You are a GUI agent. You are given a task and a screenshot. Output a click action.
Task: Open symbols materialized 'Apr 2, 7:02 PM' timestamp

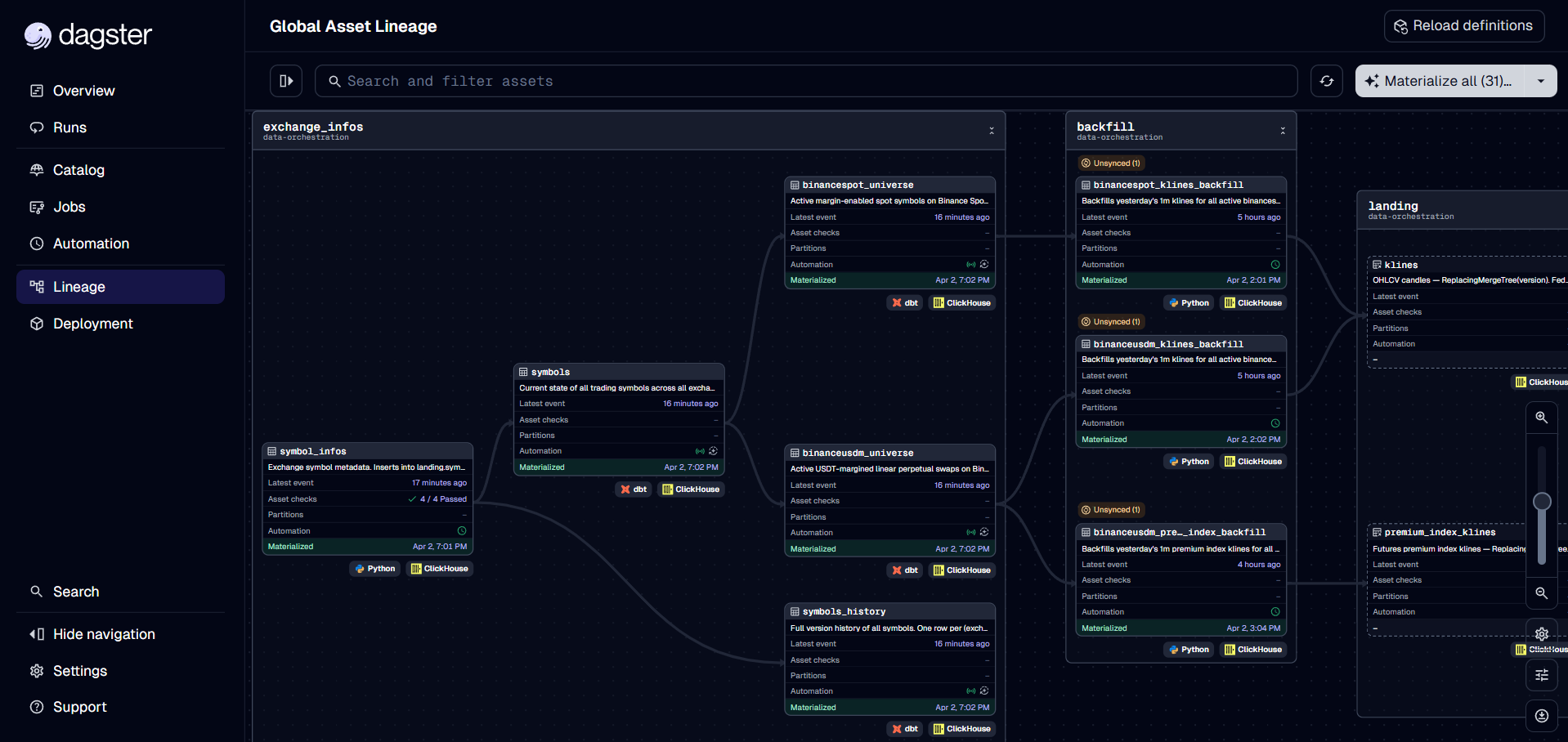pos(691,467)
